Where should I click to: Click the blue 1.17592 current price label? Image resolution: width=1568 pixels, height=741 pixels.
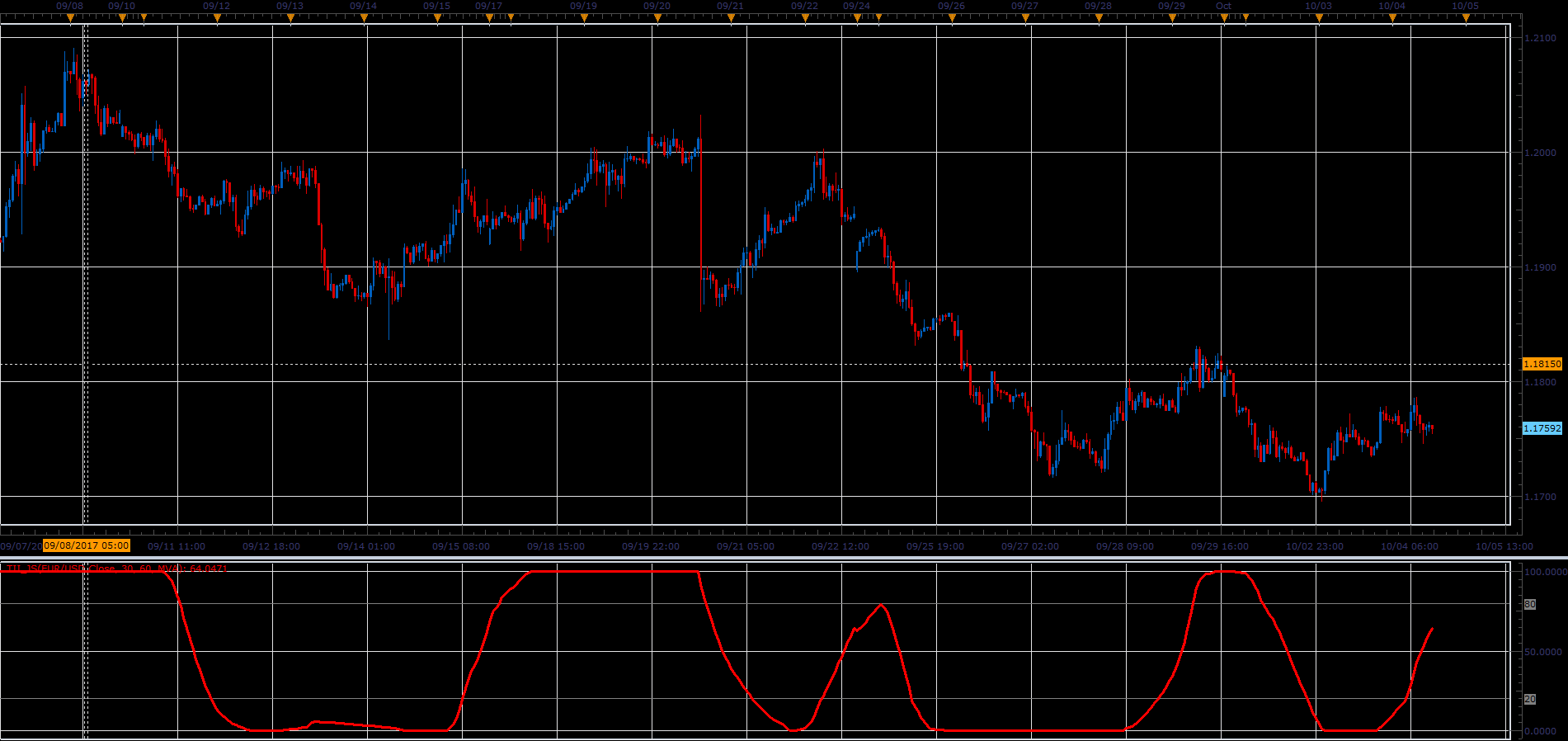coord(1542,428)
